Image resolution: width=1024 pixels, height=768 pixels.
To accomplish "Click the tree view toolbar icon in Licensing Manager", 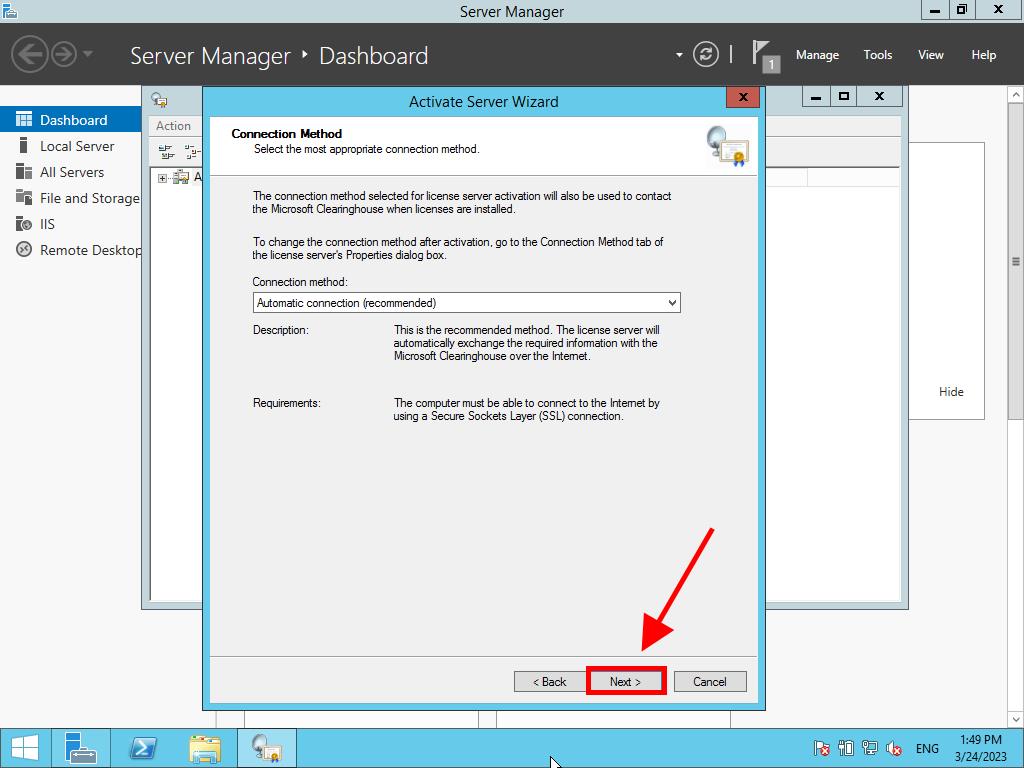I will click(x=167, y=152).
